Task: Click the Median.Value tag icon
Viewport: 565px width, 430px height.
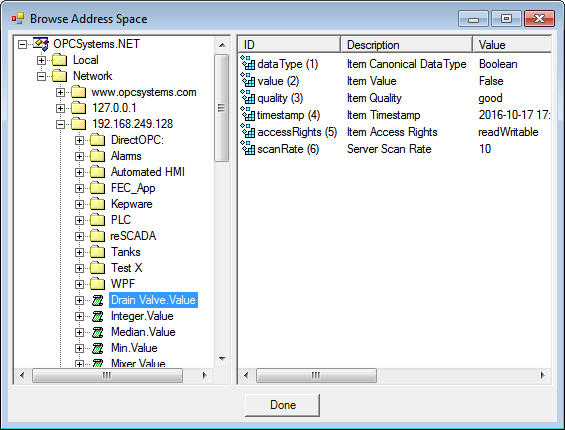Action: pos(98,332)
